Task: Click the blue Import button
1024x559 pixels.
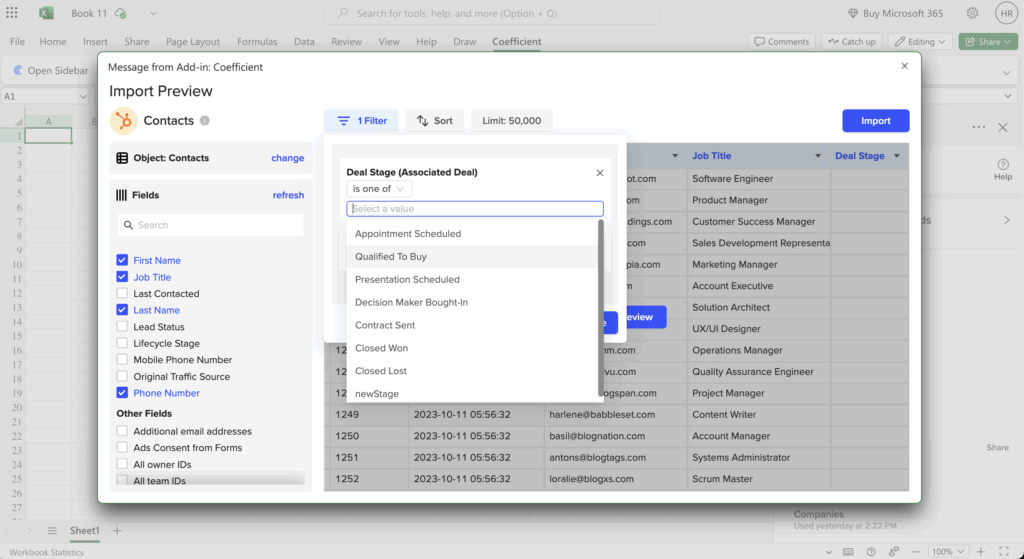Action: coord(876,121)
